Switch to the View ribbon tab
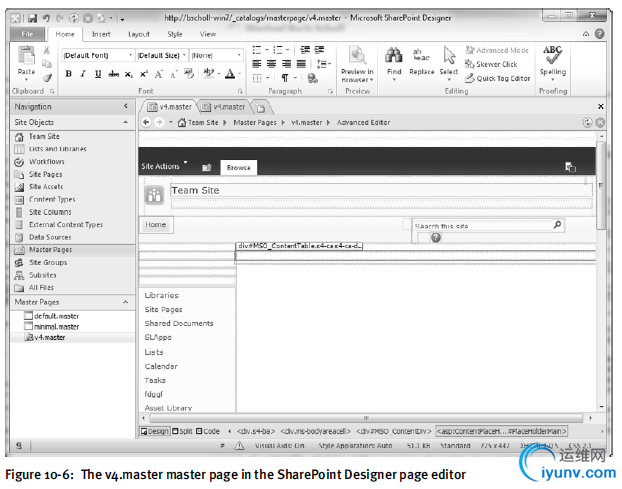The height and width of the screenshot is (489, 622). (x=208, y=35)
